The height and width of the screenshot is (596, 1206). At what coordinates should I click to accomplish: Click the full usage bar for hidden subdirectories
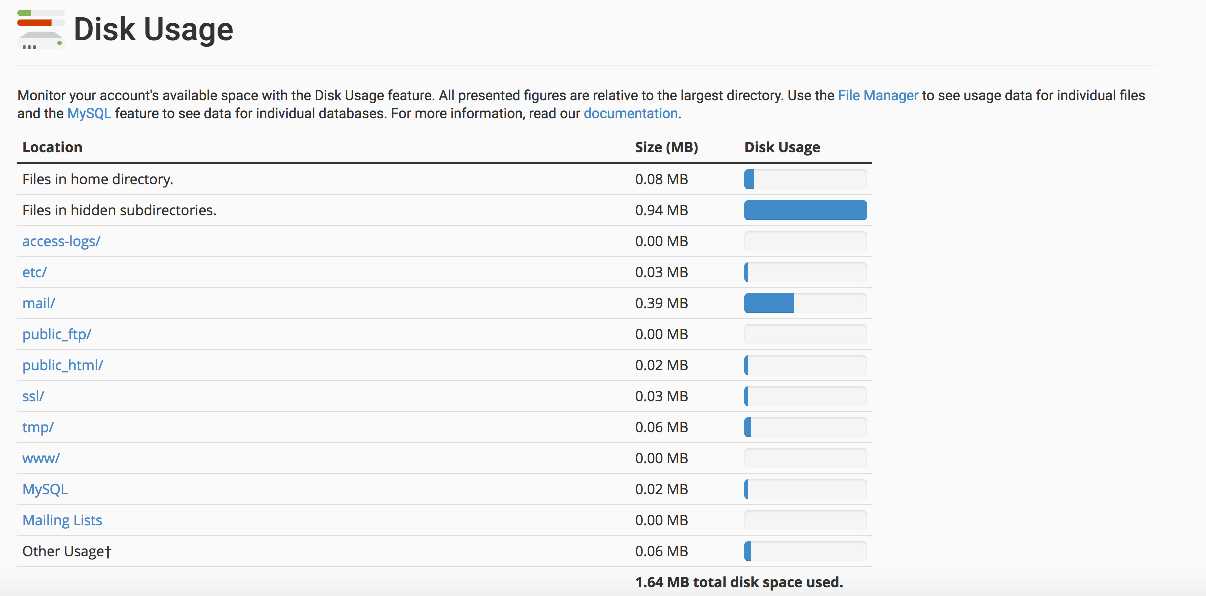click(x=805, y=210)
